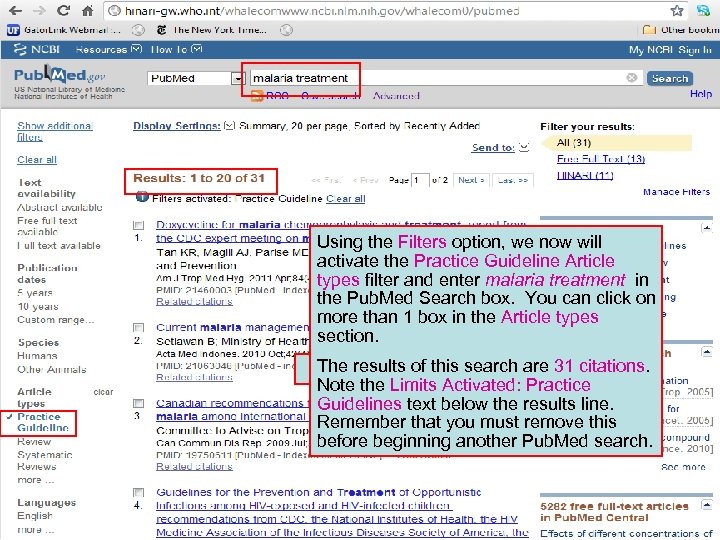Filter results by Free Full Text (13)
The width and height of the screenshot is (720, 540).
(601, 159)
